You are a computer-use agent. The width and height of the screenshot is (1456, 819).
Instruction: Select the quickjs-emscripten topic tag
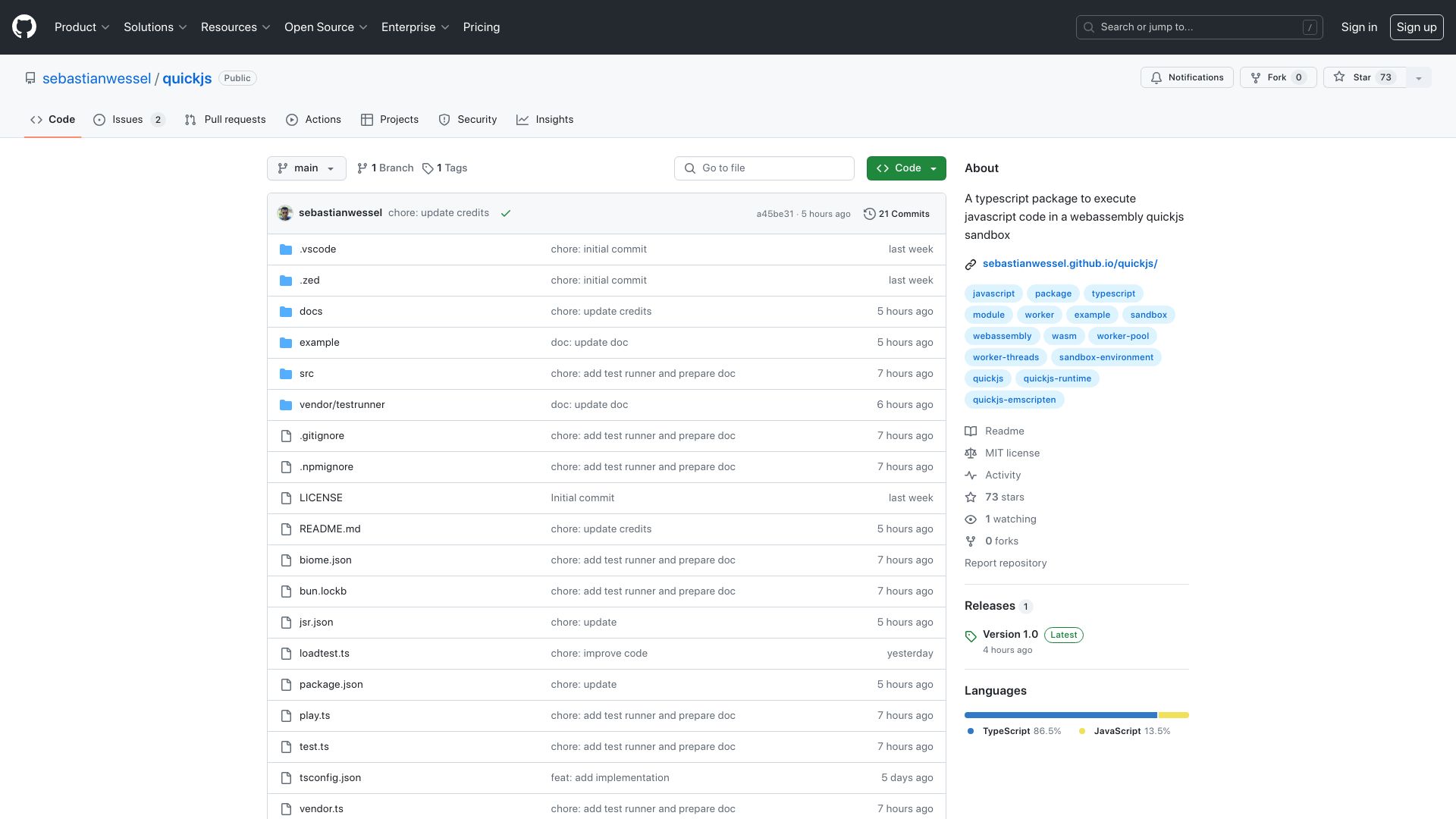[x=1014, y=400]
